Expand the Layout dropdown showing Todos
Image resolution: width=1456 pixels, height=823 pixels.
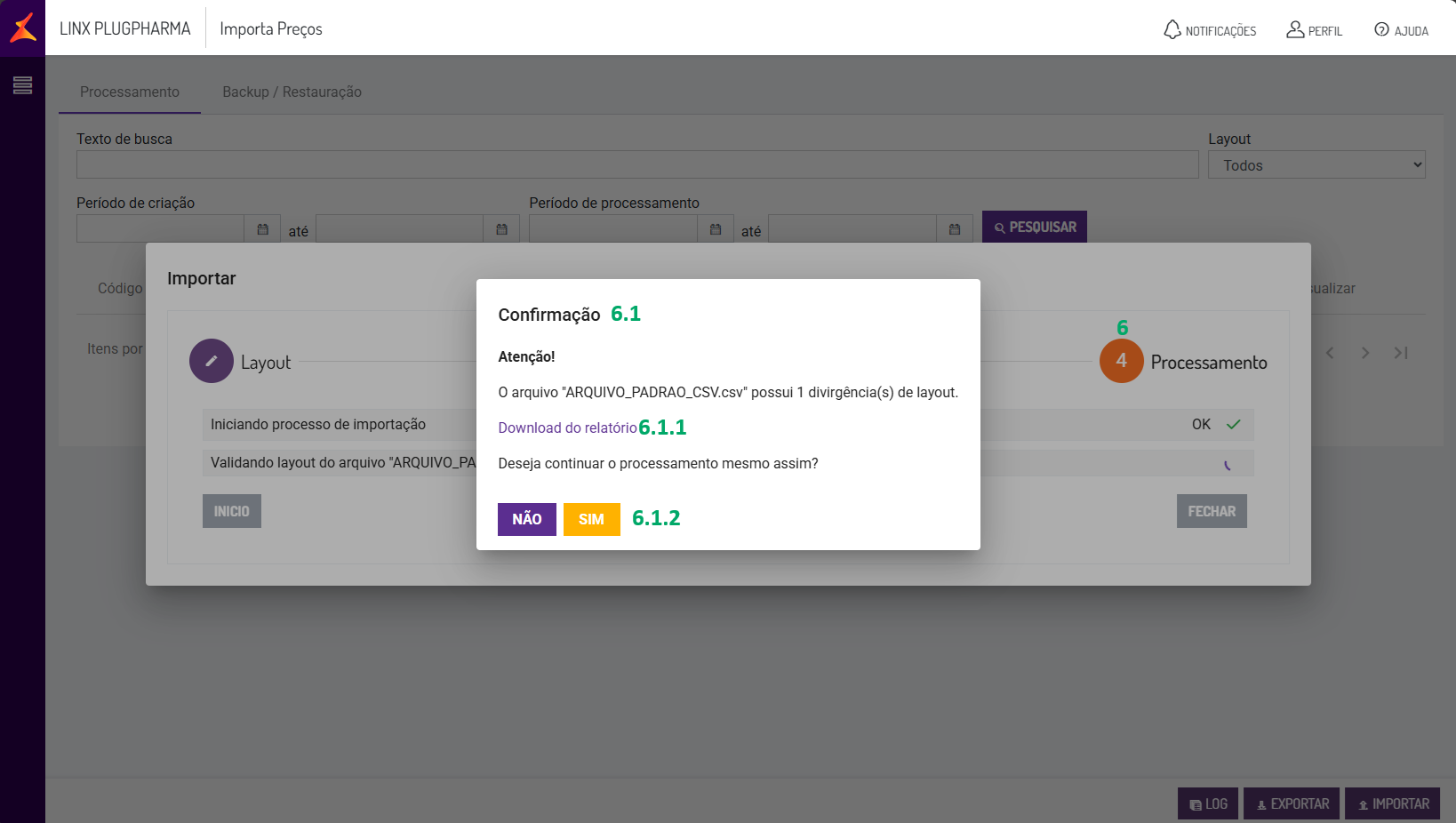coord(1316,165)
